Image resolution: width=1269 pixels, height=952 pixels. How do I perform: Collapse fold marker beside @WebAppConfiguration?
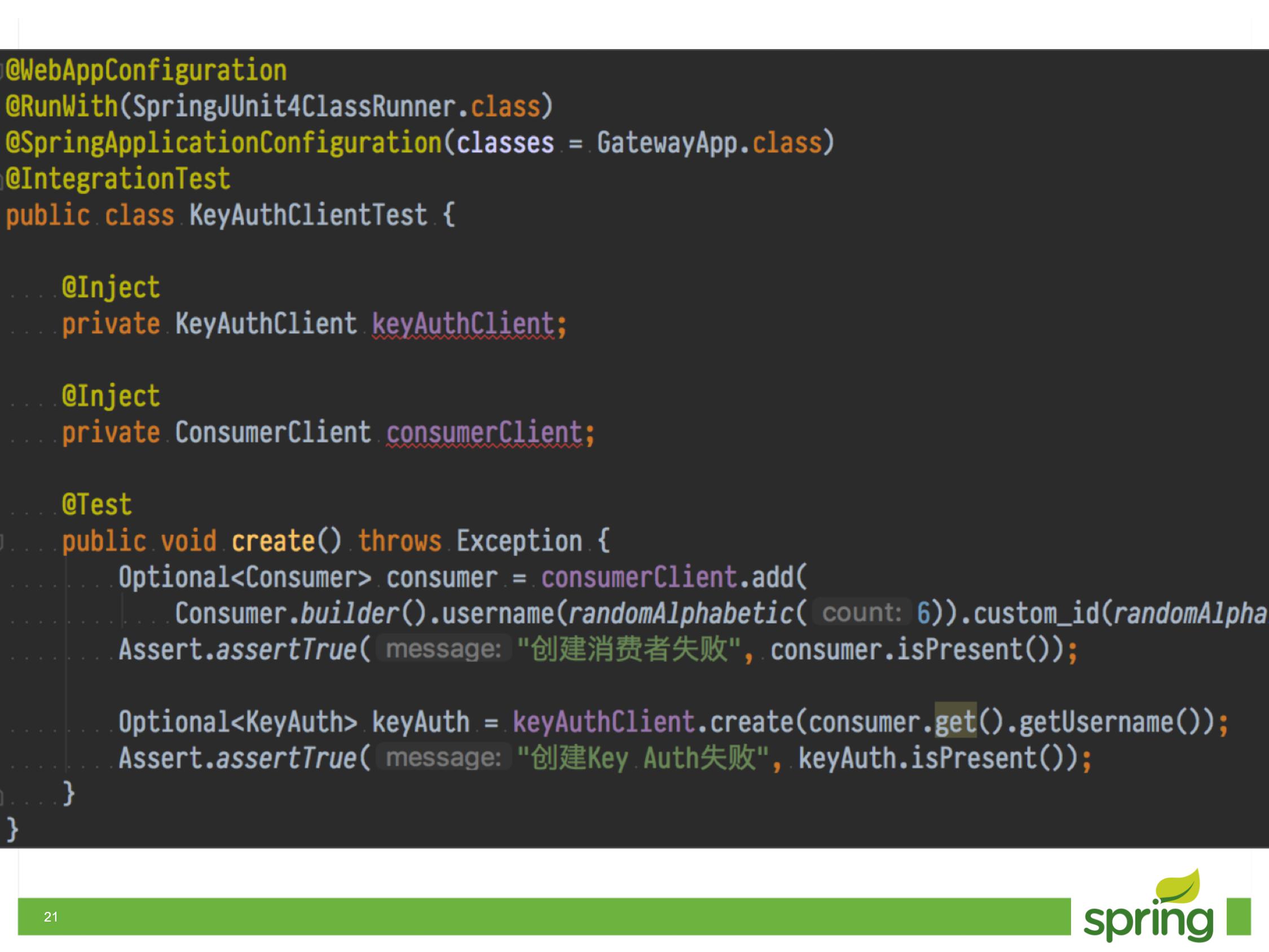coord(2,71)
